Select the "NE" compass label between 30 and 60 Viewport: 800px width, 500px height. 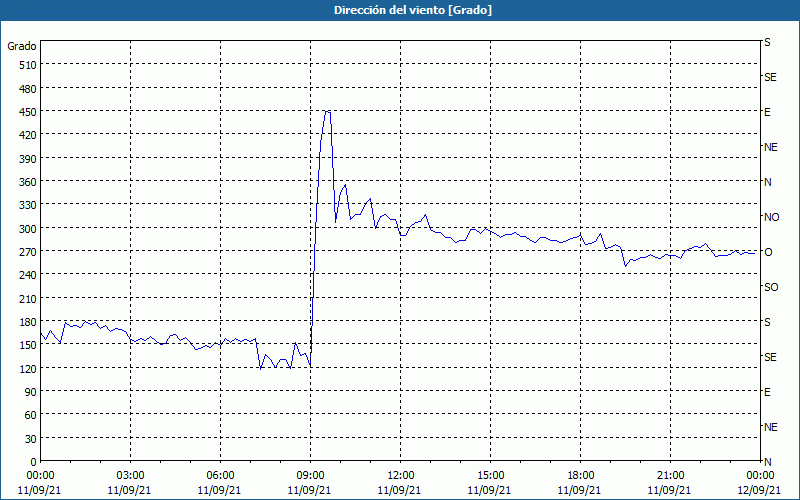[x=770, y=427]
